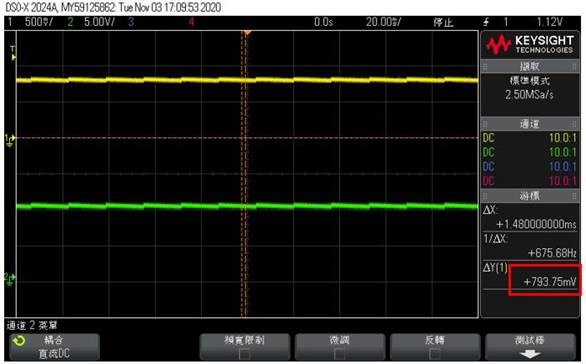The width and height of the screenshot is (586, 364).
Task: Click the 耦合 直流DC coupling softkey
Action: tap(55, 346)
